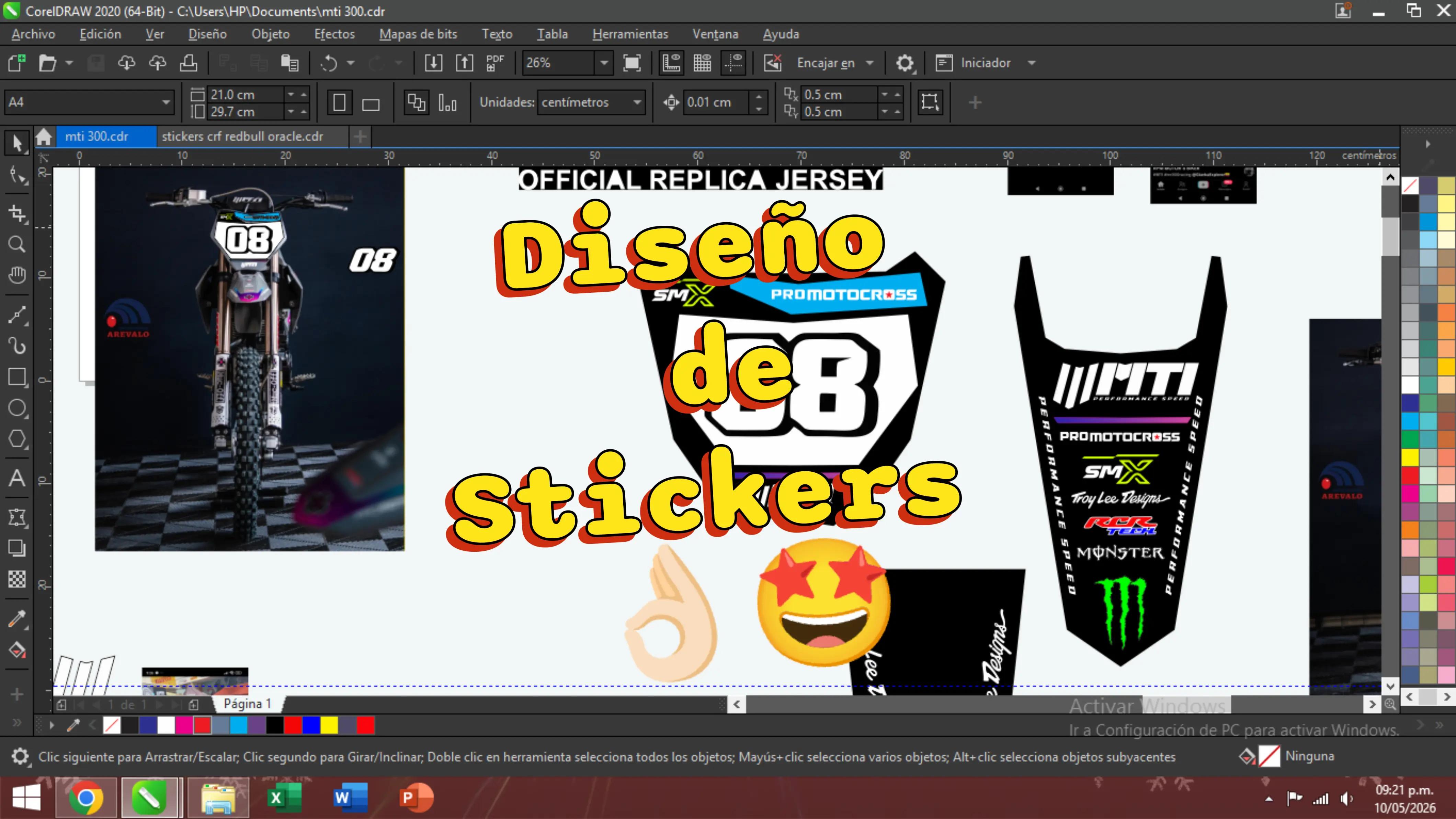Pick magenta swatch in document palette
The height and width of the screenshot is (819, 1456).
click(x=184, y=725)
